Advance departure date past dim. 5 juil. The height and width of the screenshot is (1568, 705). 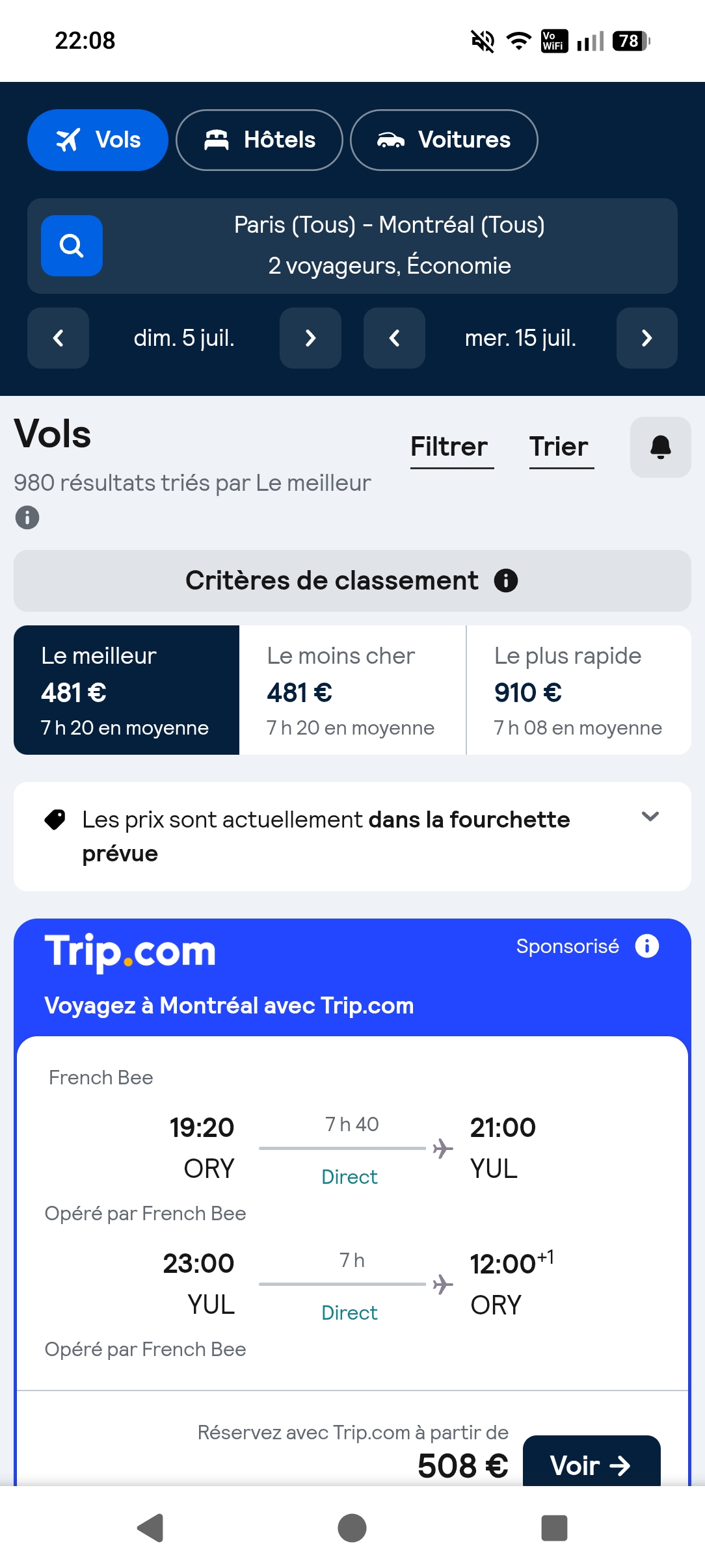tap(310, 338)
